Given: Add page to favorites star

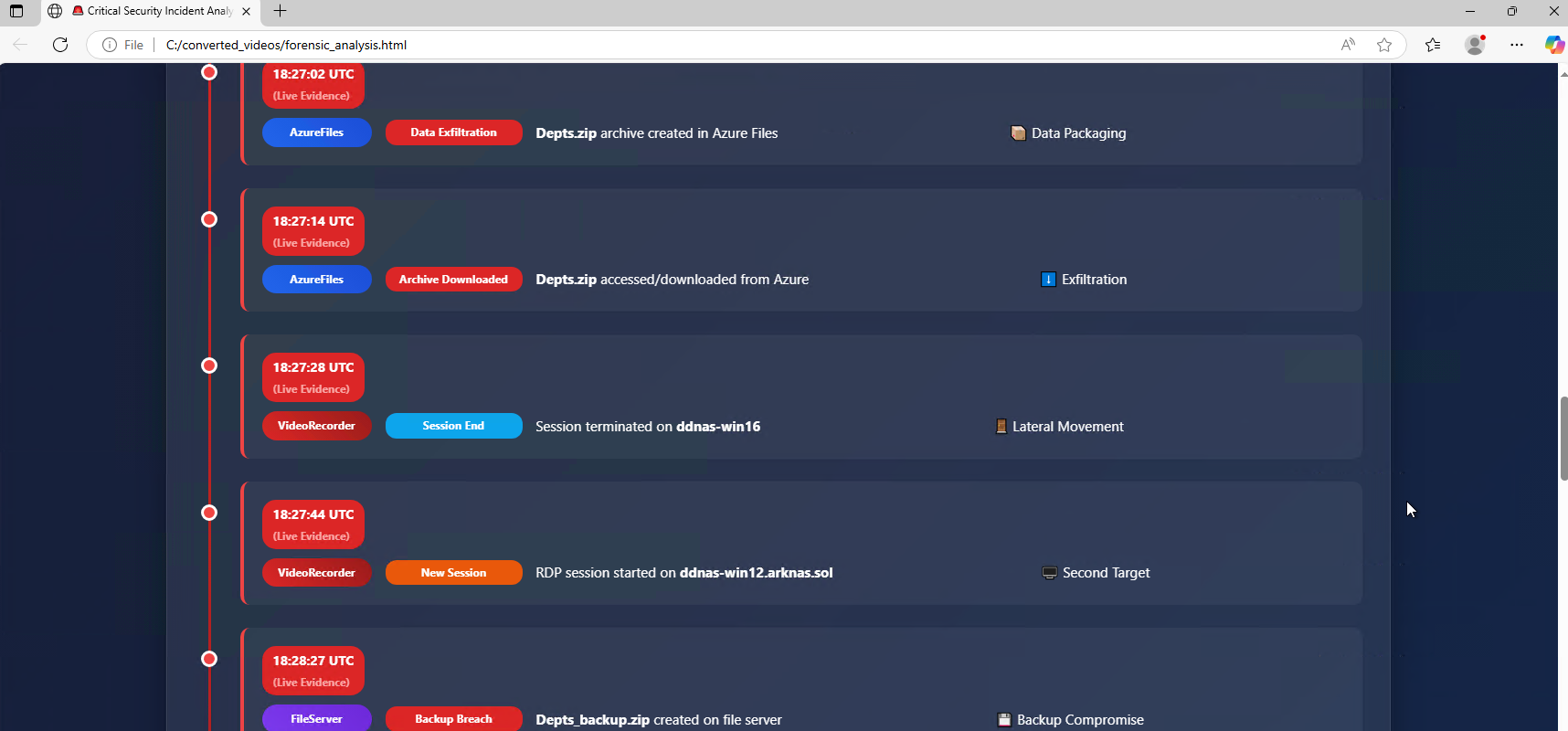Looking at the screenshot, I should click(x=1384, y=45).
